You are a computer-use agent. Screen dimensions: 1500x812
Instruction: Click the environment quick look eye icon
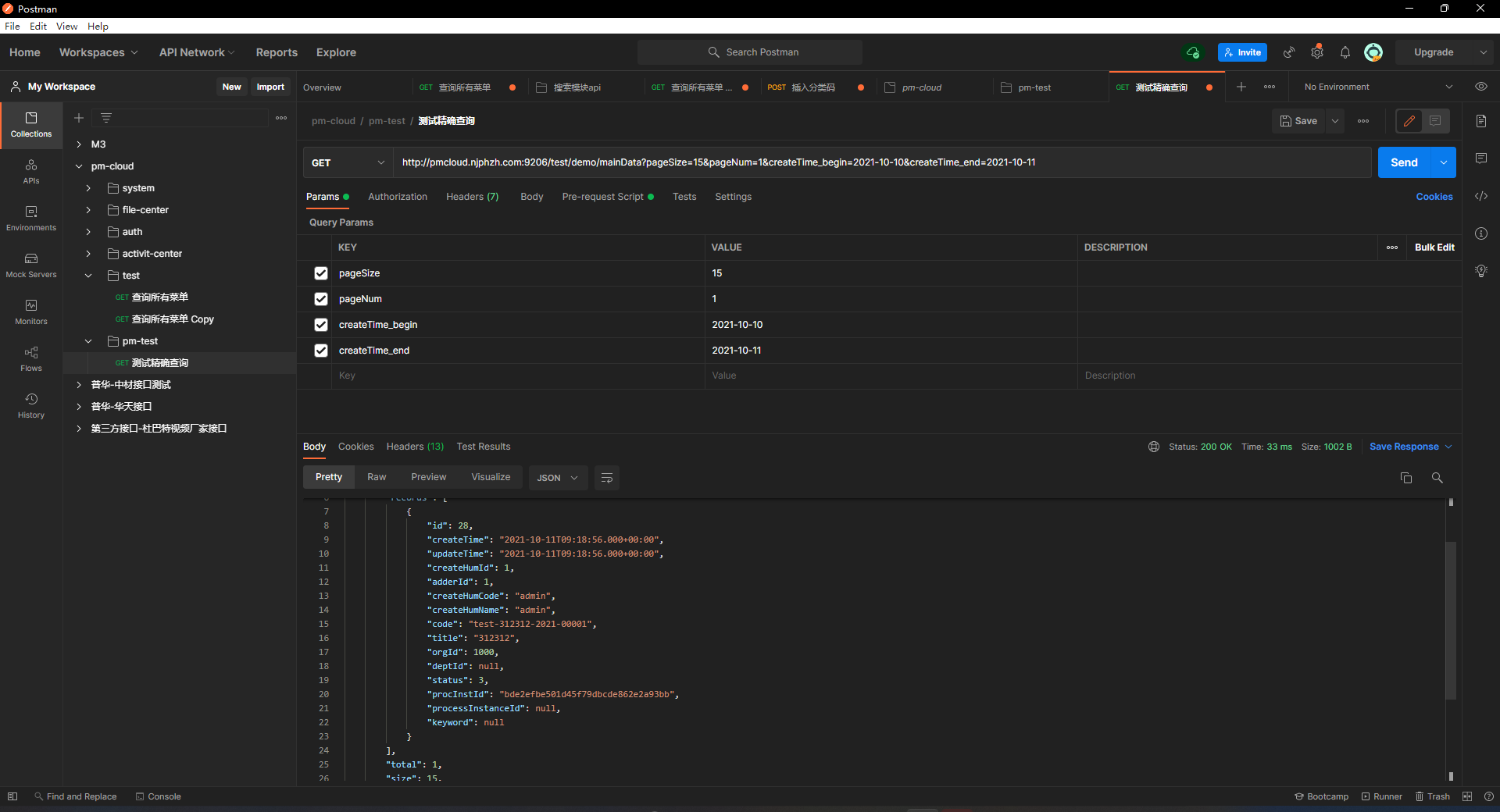click(x=1480, y=87)
